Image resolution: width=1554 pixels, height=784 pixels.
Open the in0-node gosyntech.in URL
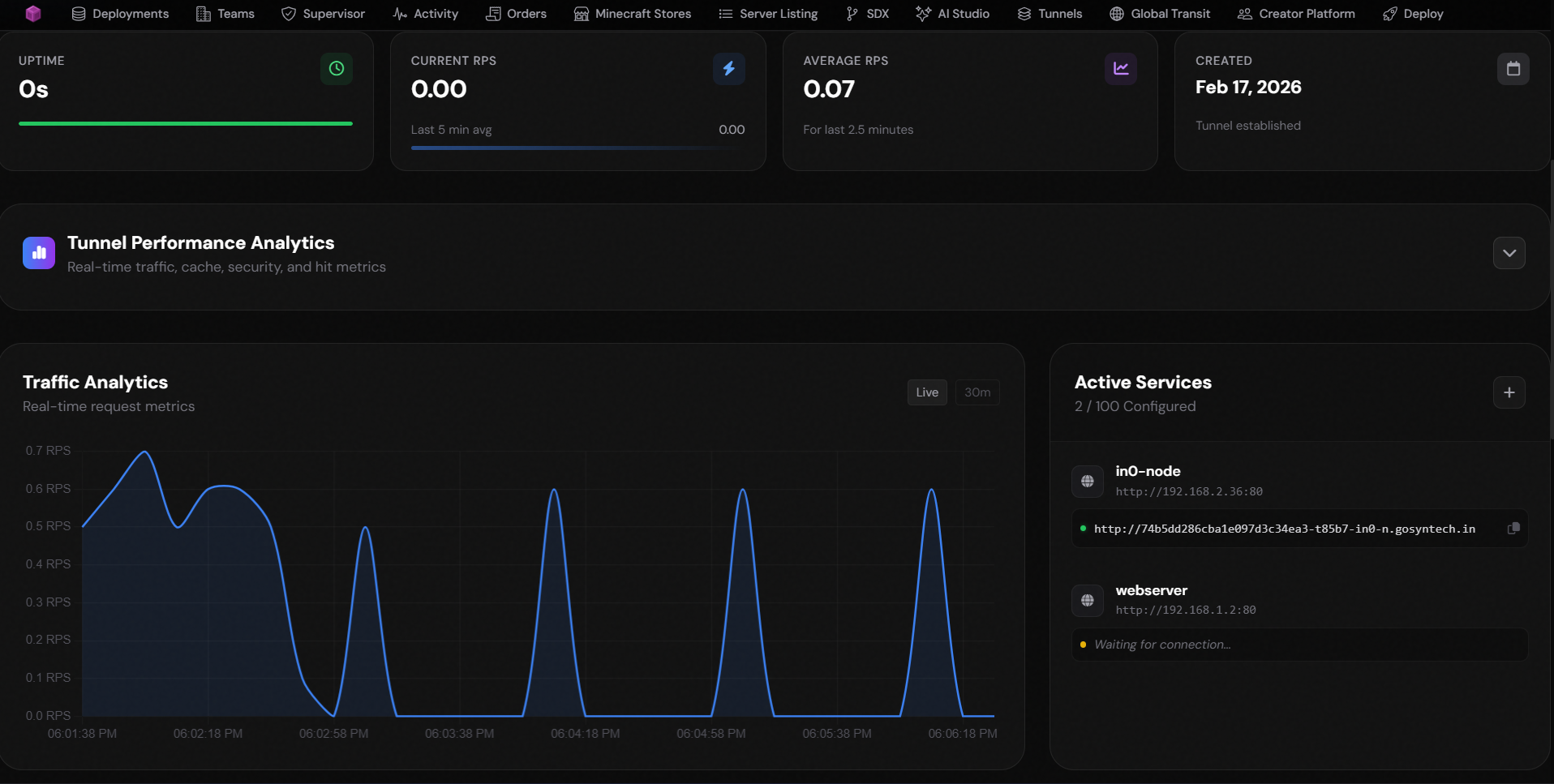(x=1284, y=529)
